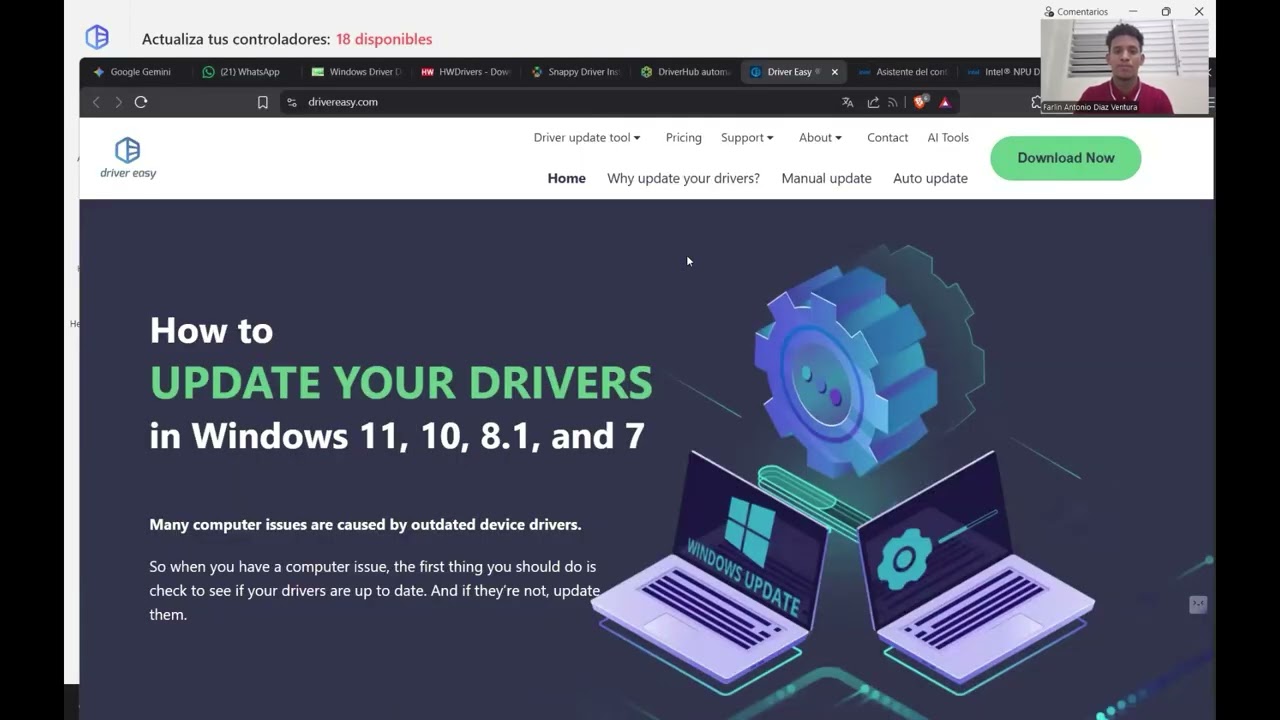Select the Home section link

pos(567,178)
